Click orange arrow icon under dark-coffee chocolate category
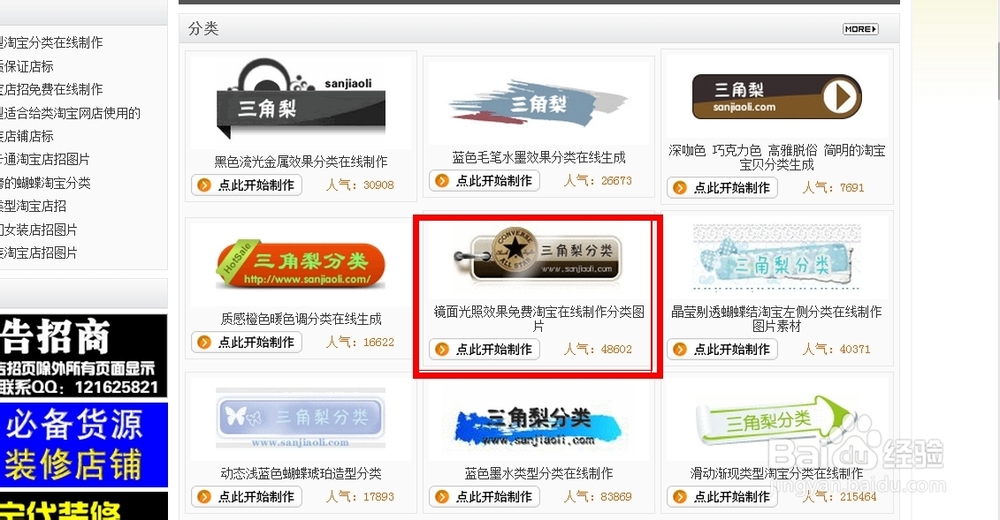 click(680, 188)
